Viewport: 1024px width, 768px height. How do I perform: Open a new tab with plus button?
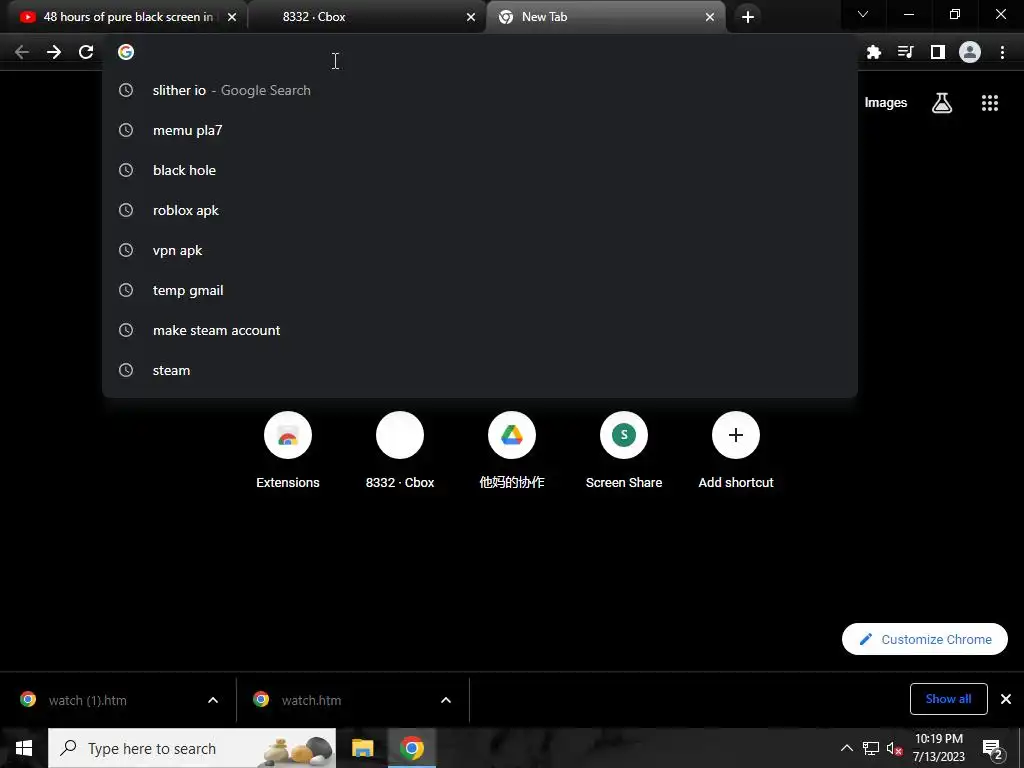(748, 17)
